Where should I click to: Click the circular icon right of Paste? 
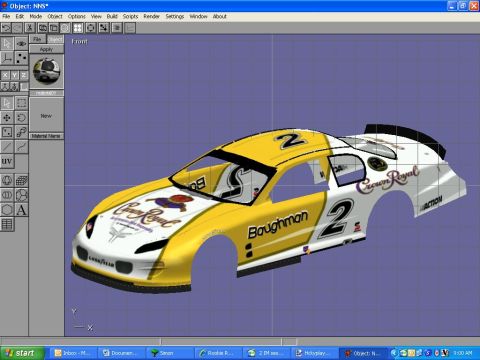(x=65, y=28)
